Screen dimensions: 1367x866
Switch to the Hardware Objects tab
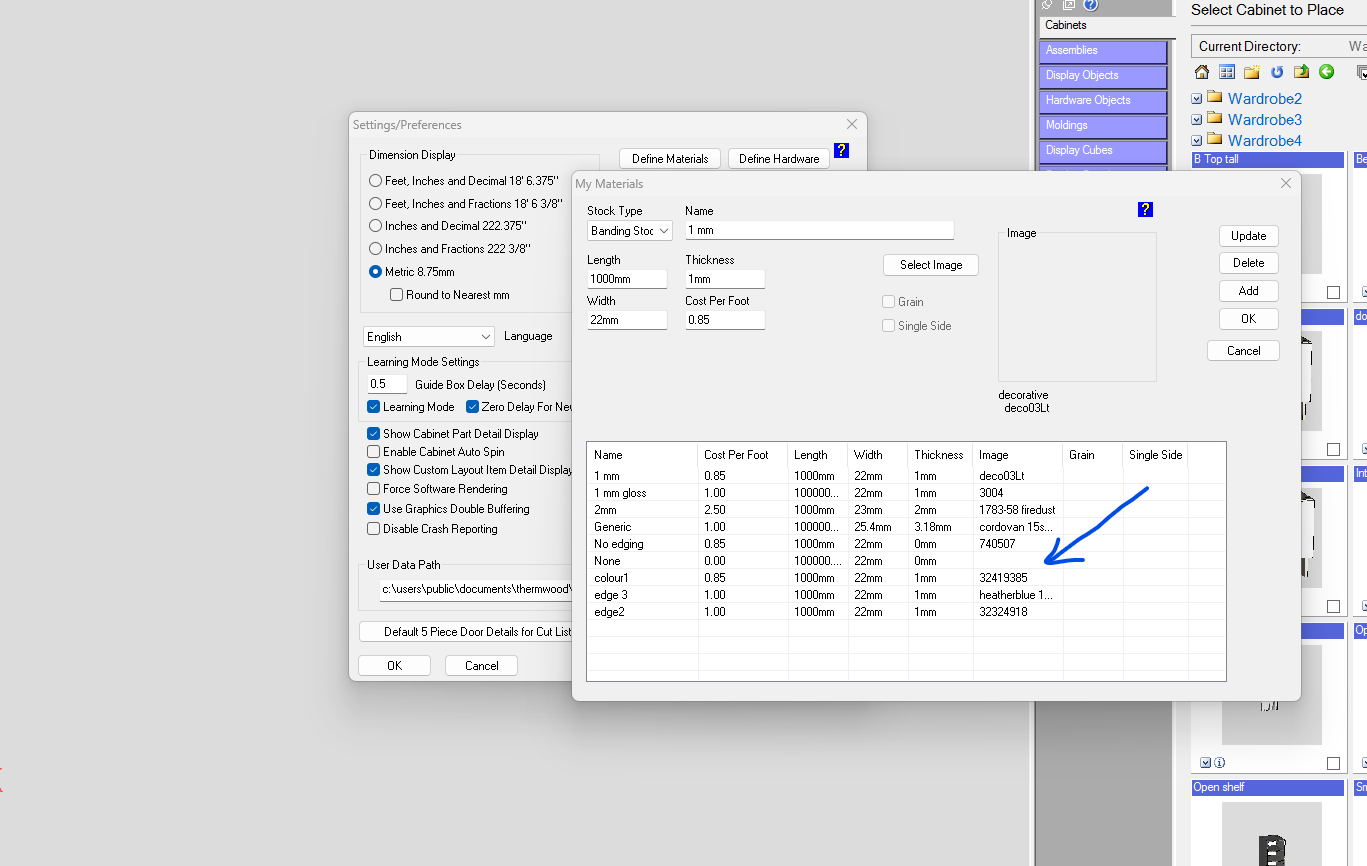click(x=1103, y=101)
